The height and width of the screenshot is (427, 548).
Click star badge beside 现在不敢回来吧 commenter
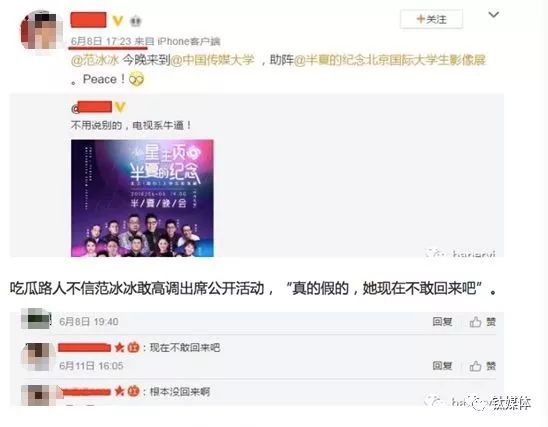coord(120,347)
